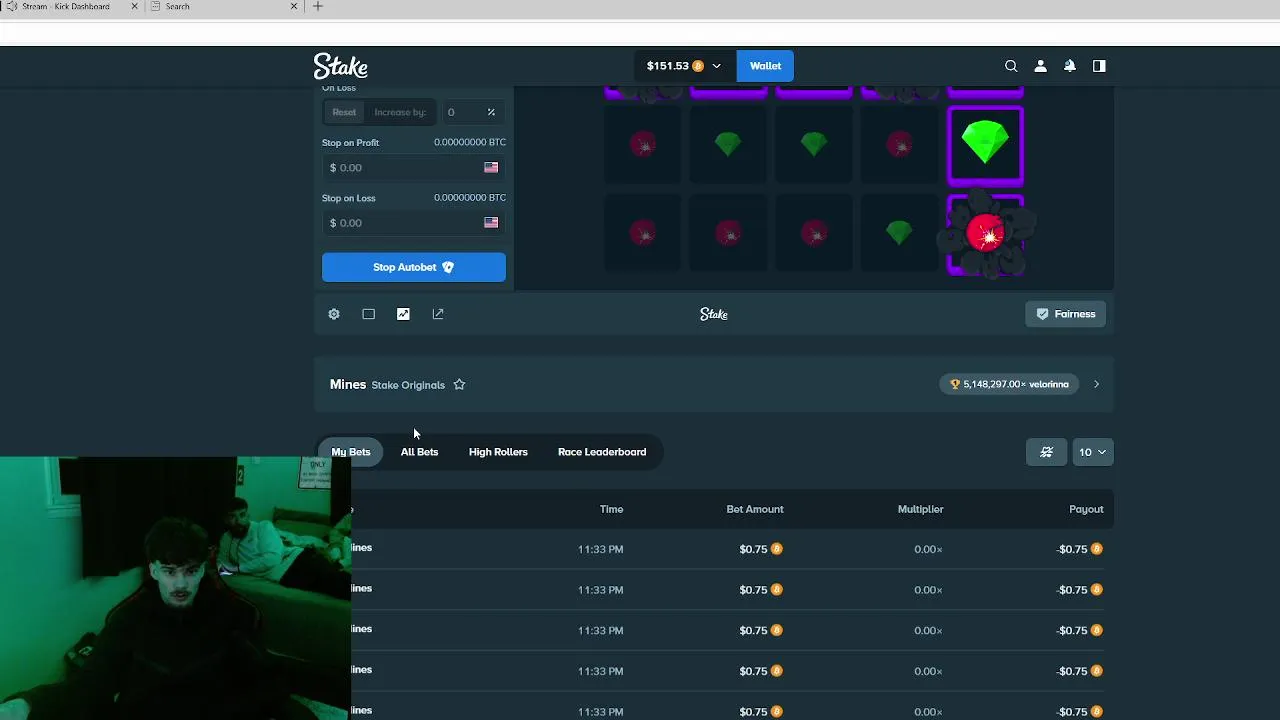Click trophy icon on the top win badge
The width and height of the screenshot is (1280, 720).
click(955, 384)
